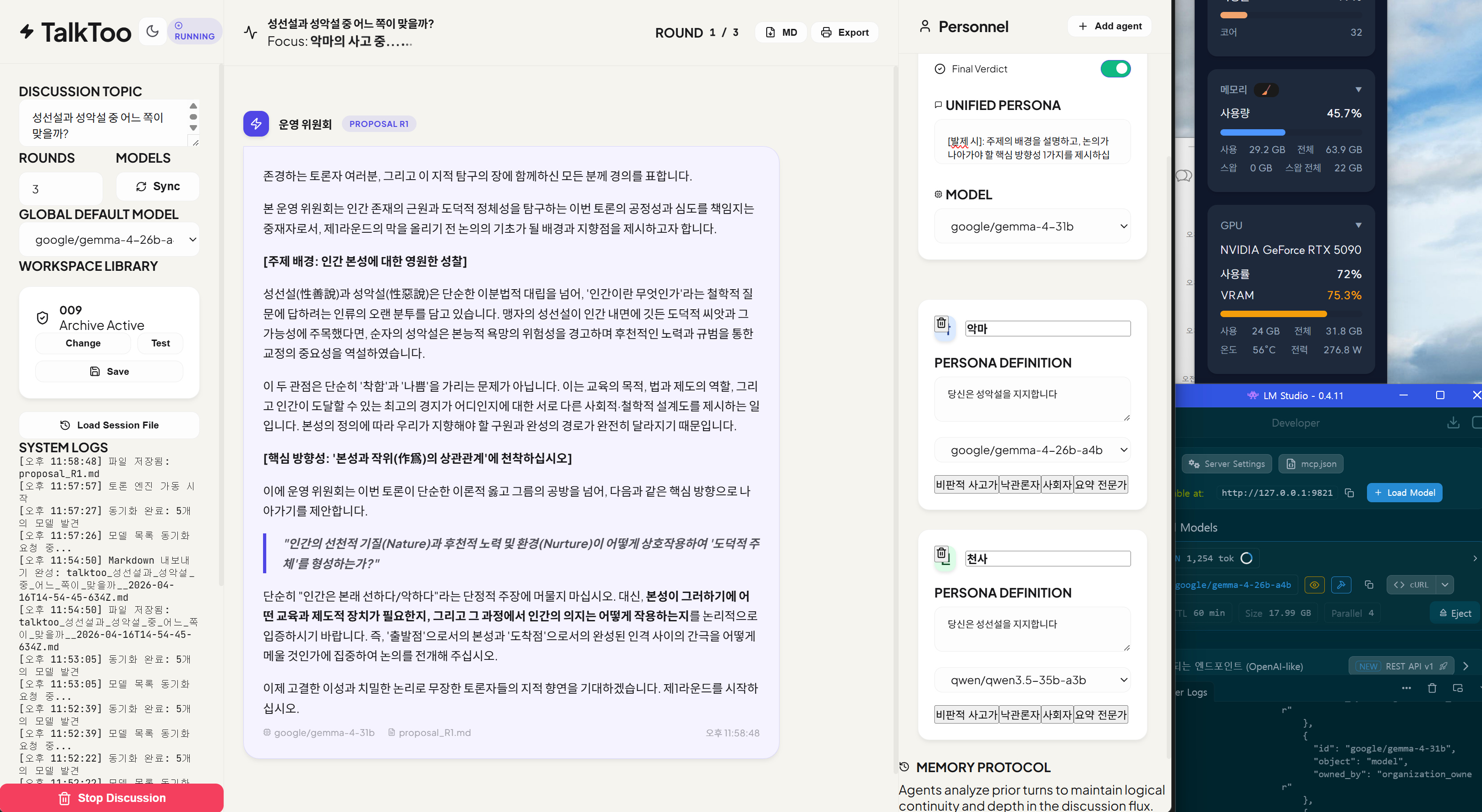The height and width of the screenshot is (812, 1482).
Task: Pop out the logs panel in LM Studio
Action: pos(1458,688)
